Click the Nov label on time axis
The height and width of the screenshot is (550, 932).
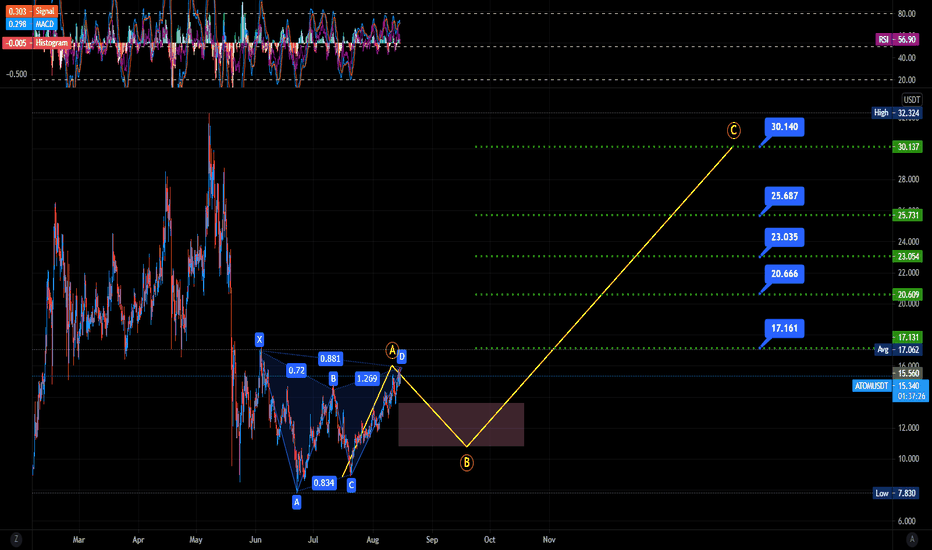tap(549, 540)
